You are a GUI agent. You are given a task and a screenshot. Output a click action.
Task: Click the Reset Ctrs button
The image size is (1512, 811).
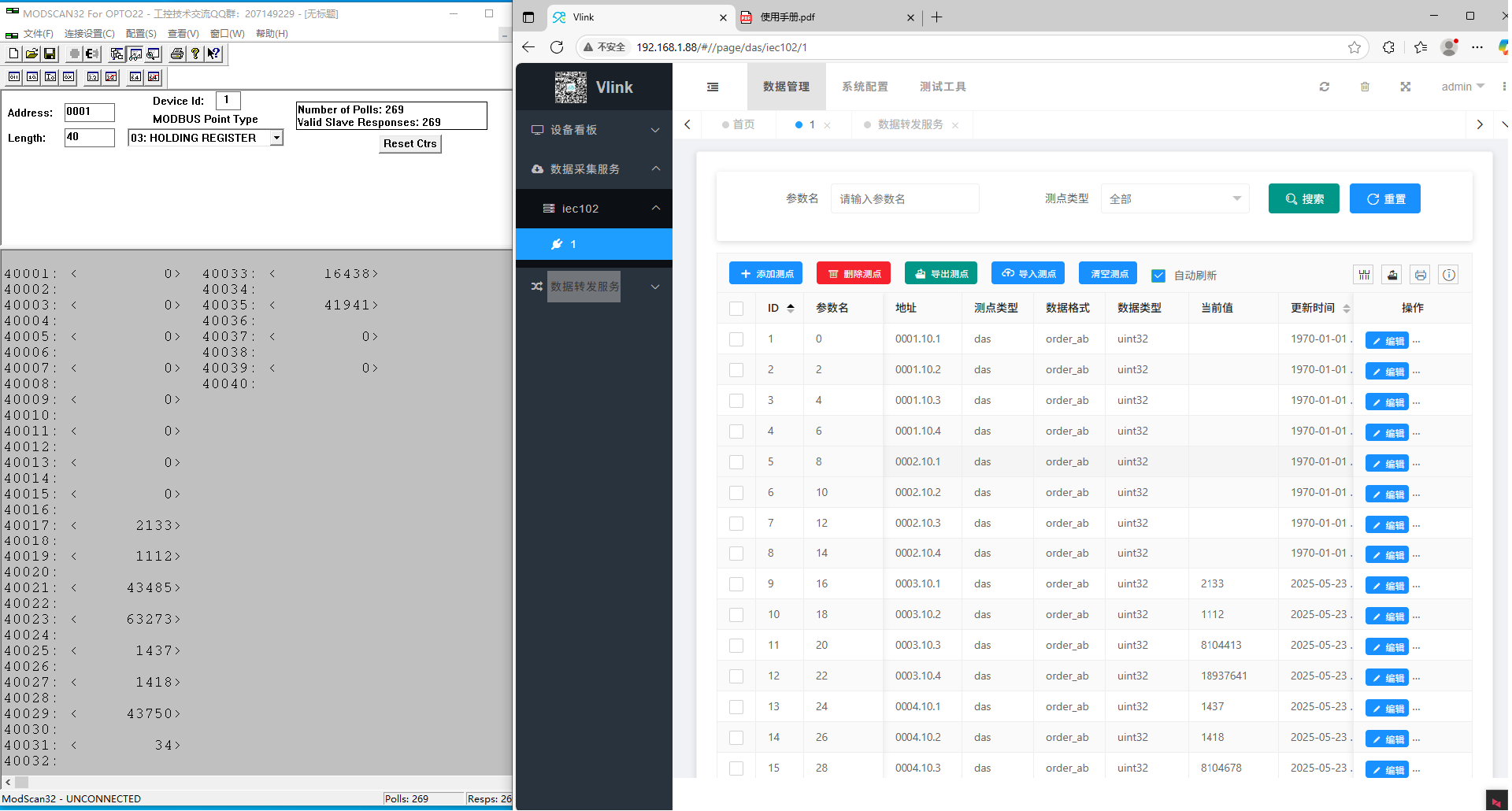[x=409, y=143]
